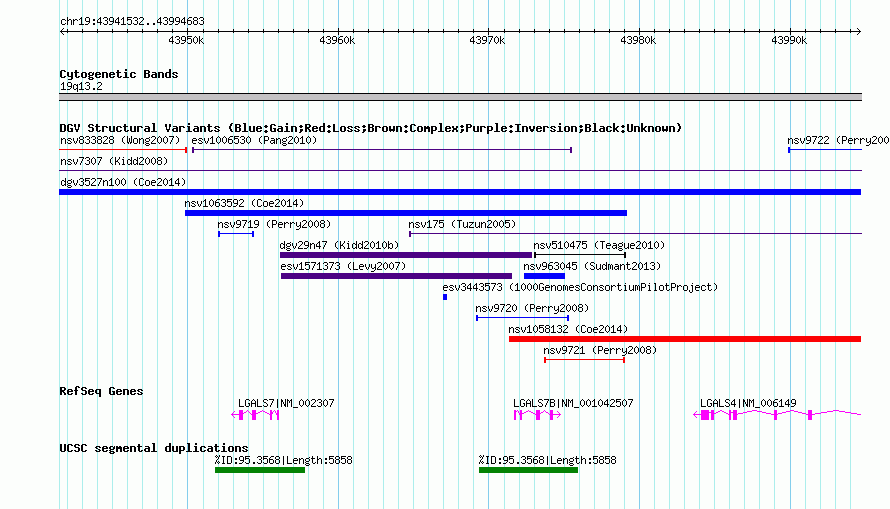Viewport: 890px width, 509px height.
Task: Click the tiny esv3443573 blue marker
Action: click(x=445, y=297)
